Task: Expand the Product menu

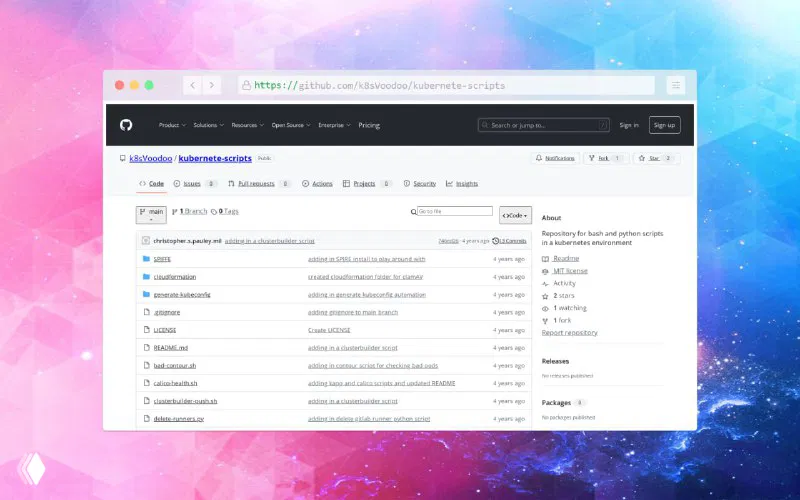Action: (x=172, y=125)
